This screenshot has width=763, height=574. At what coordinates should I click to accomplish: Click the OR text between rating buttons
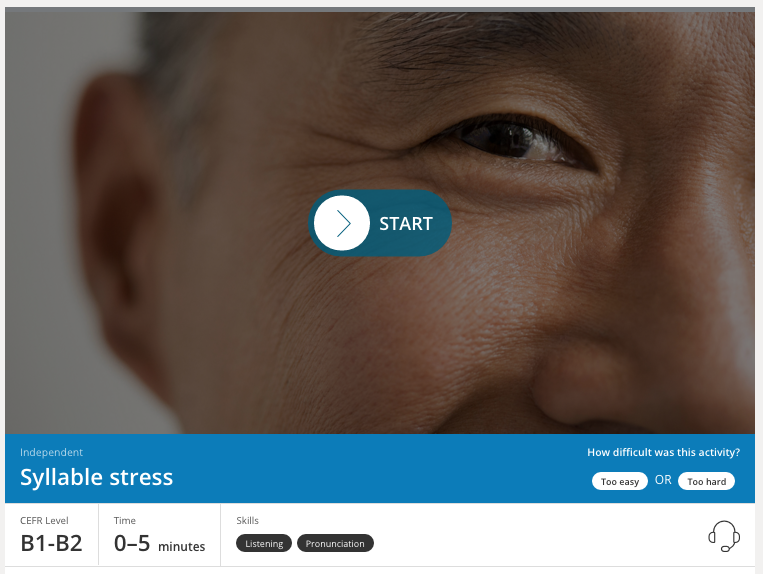[x=663, y=480]
